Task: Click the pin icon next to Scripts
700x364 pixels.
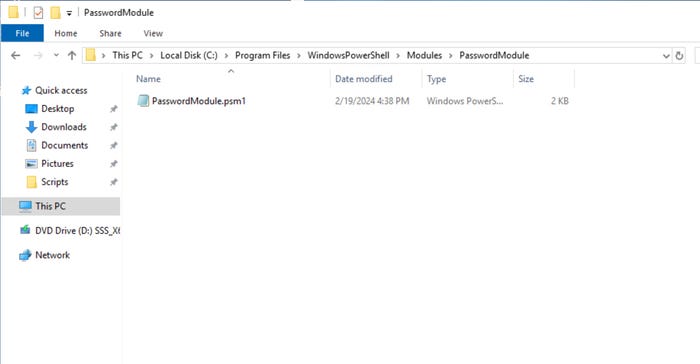Action: pyautogui.click(x=114, y=182)
